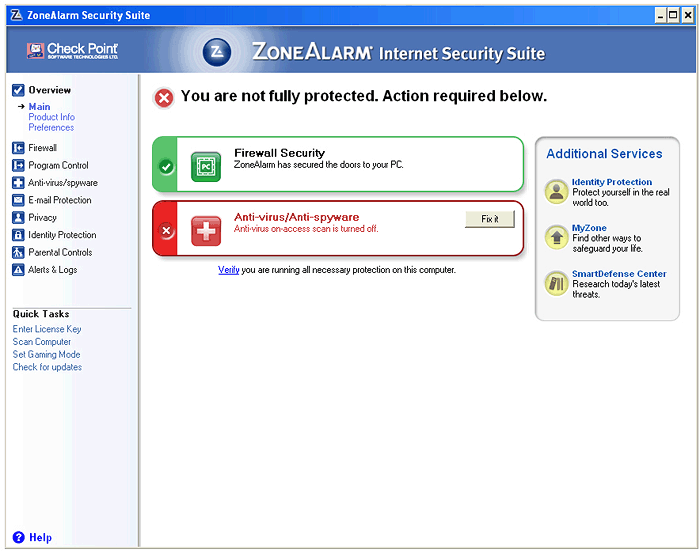Viewport: 700px width, 557px height.
Task: Choose Set Gaming Mode quick task
Action: [46, 354]
